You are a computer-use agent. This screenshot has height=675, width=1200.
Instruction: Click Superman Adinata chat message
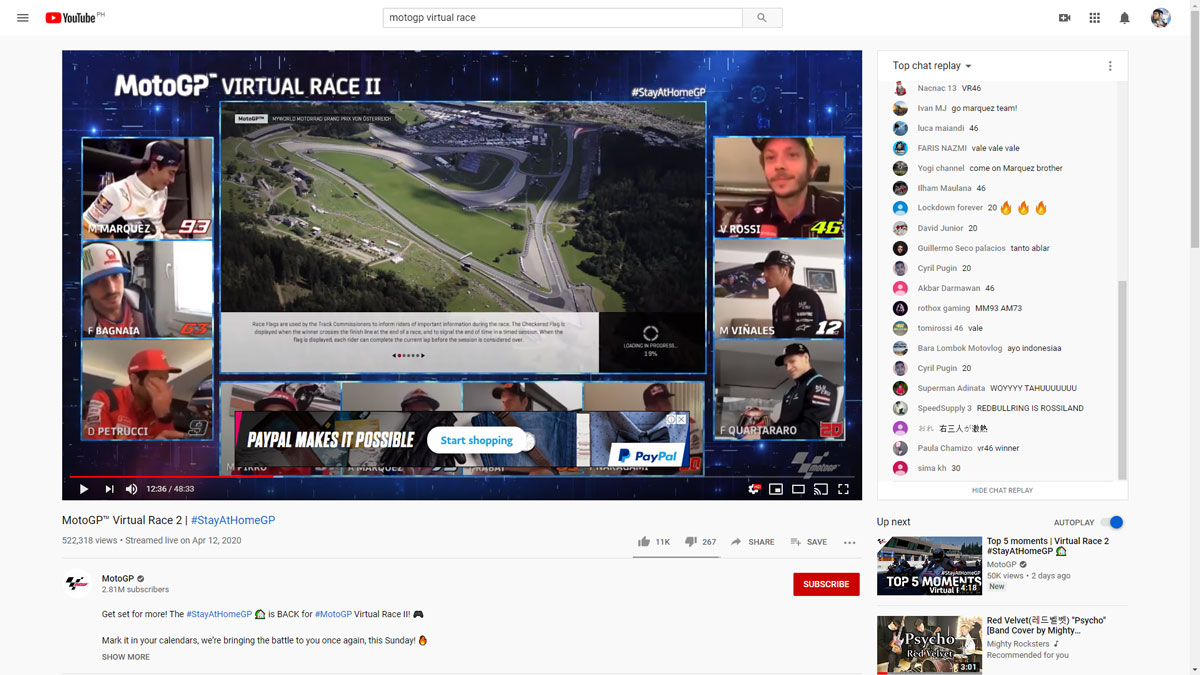(1002, 388)
